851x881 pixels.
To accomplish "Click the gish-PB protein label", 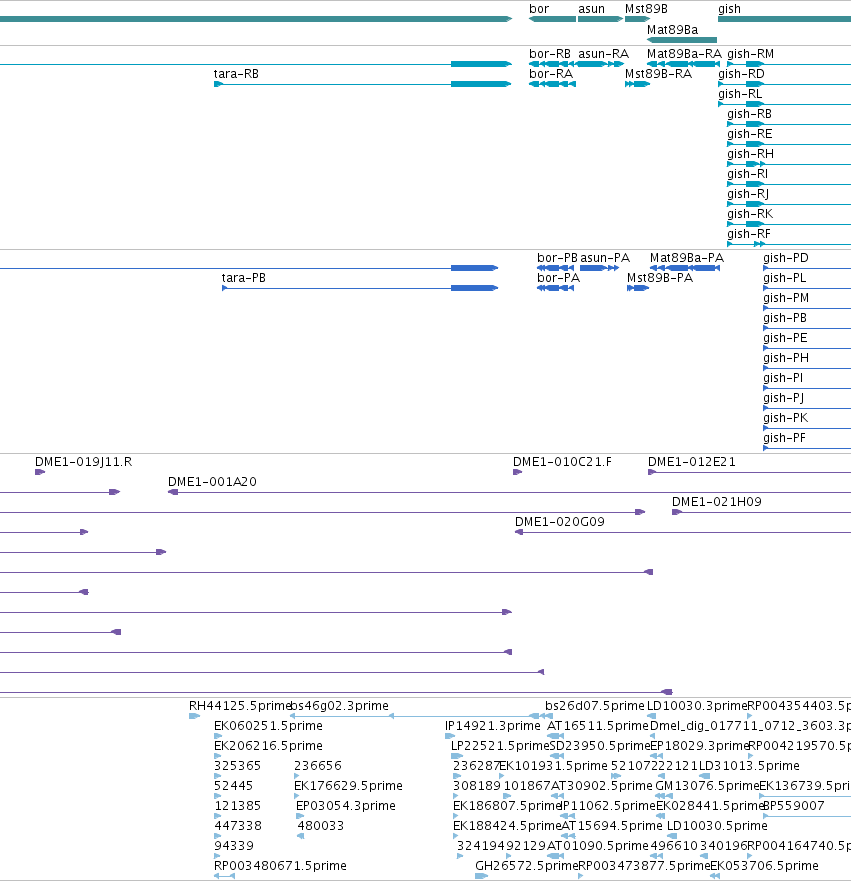I will coord(785,318).
